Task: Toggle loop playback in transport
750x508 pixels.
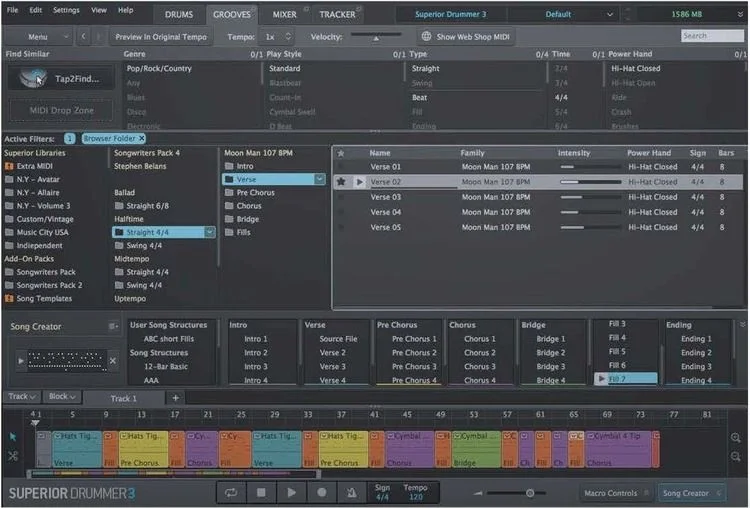Action: [x=231, y=492]
